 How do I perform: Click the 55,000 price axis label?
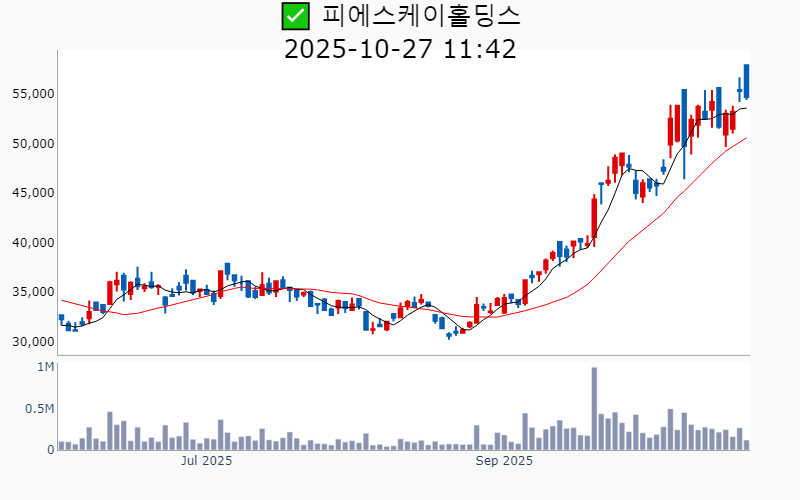pos(32,94)
